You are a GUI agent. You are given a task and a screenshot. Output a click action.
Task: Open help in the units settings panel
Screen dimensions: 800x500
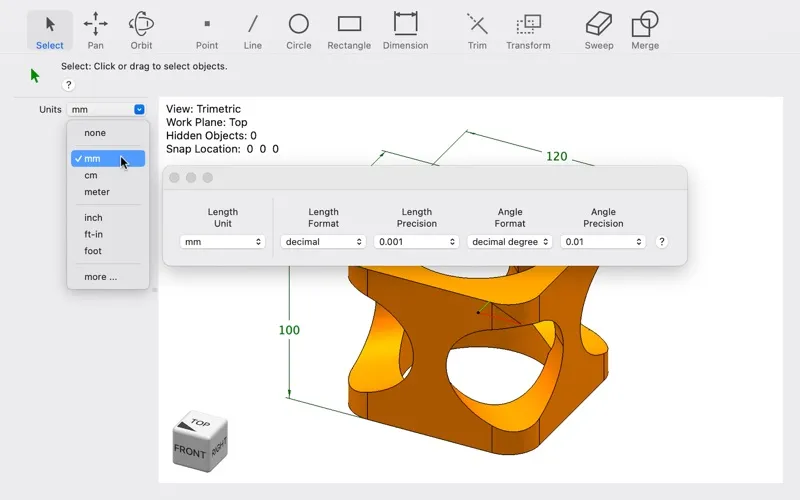pyautogui.click(x=662, y=242)
